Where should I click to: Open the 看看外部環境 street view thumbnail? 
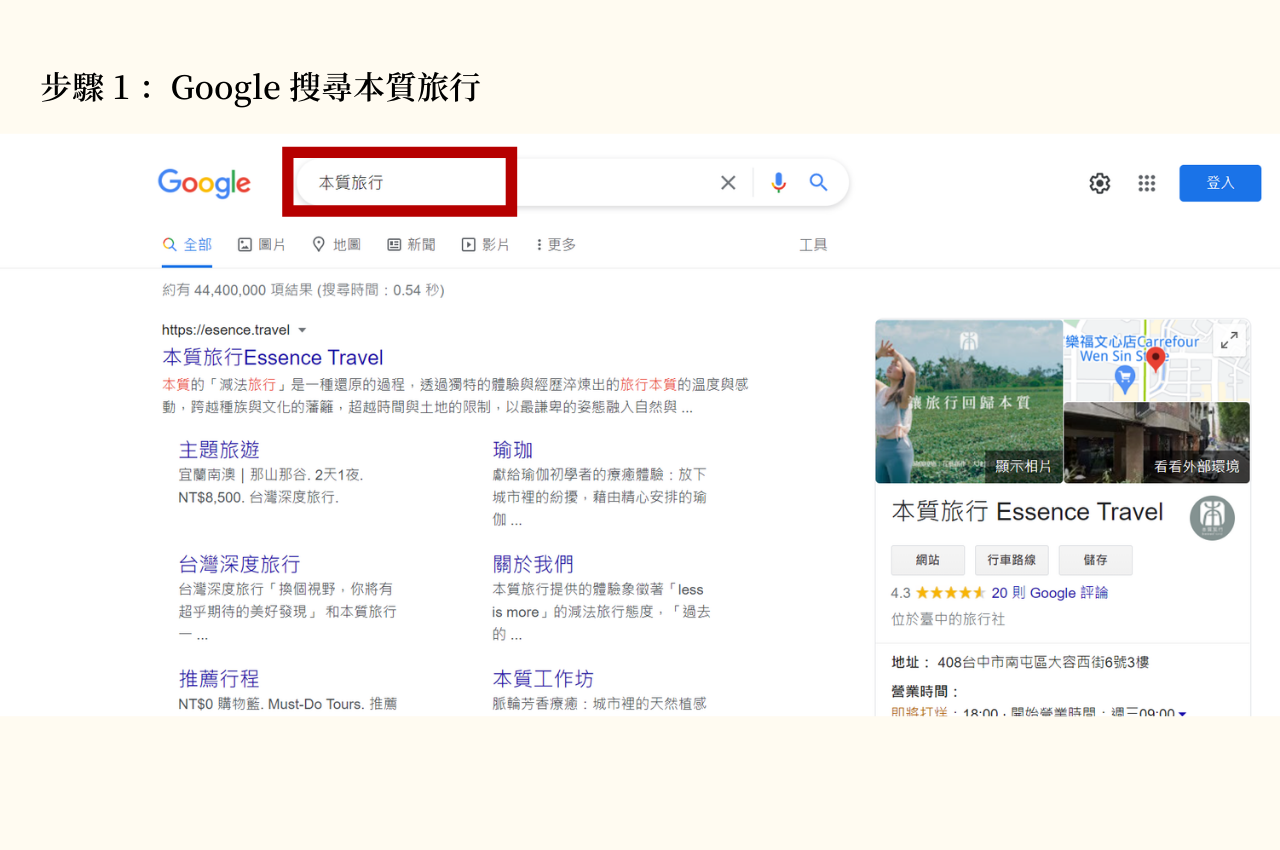click(1157, 443)
